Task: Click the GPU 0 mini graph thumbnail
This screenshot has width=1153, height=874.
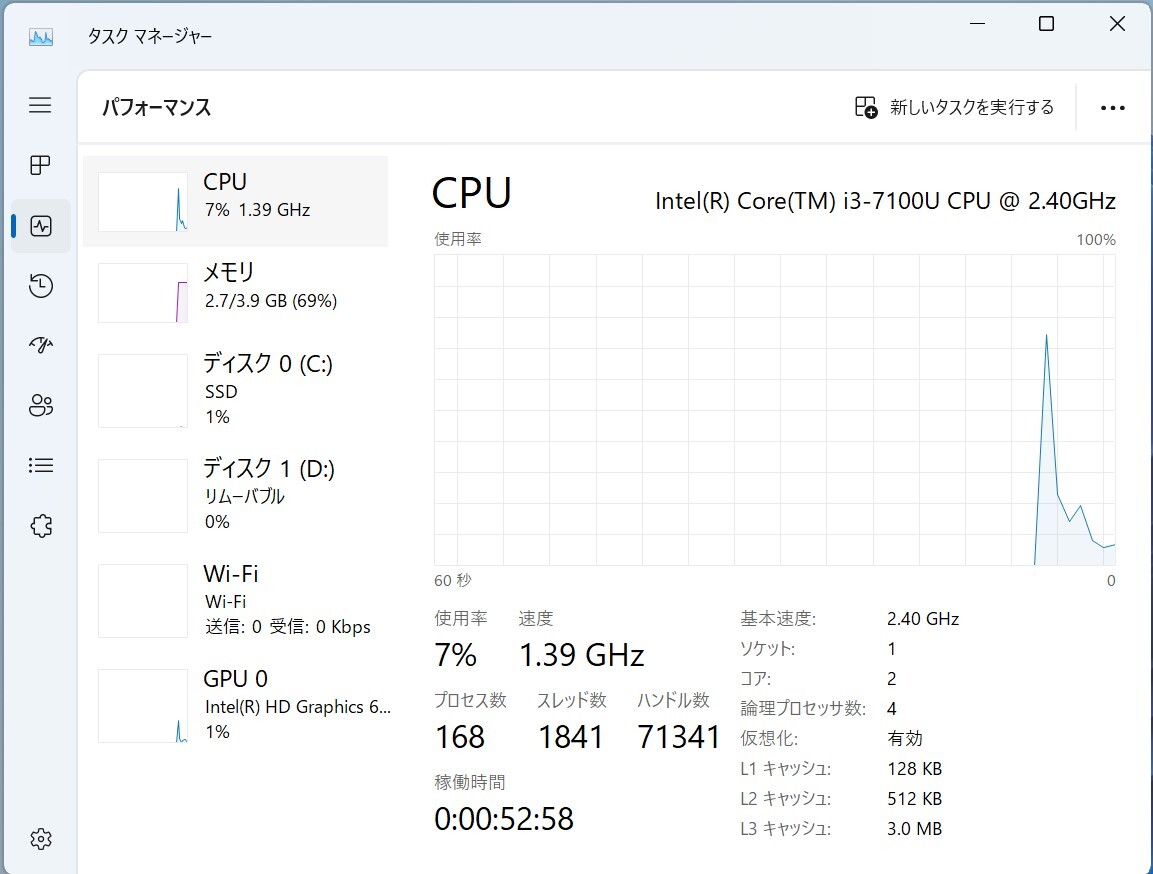Action: (143, 706)
